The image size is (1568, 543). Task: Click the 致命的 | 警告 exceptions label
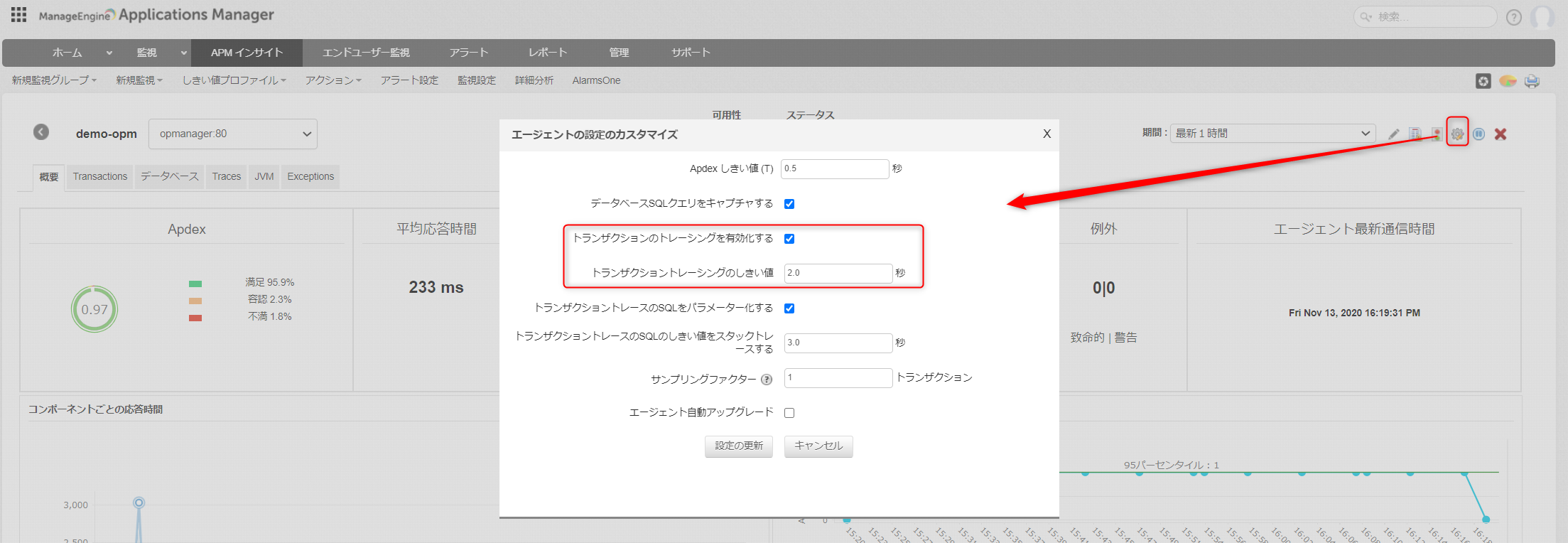pyautogui.click(x=1103, y=338)
